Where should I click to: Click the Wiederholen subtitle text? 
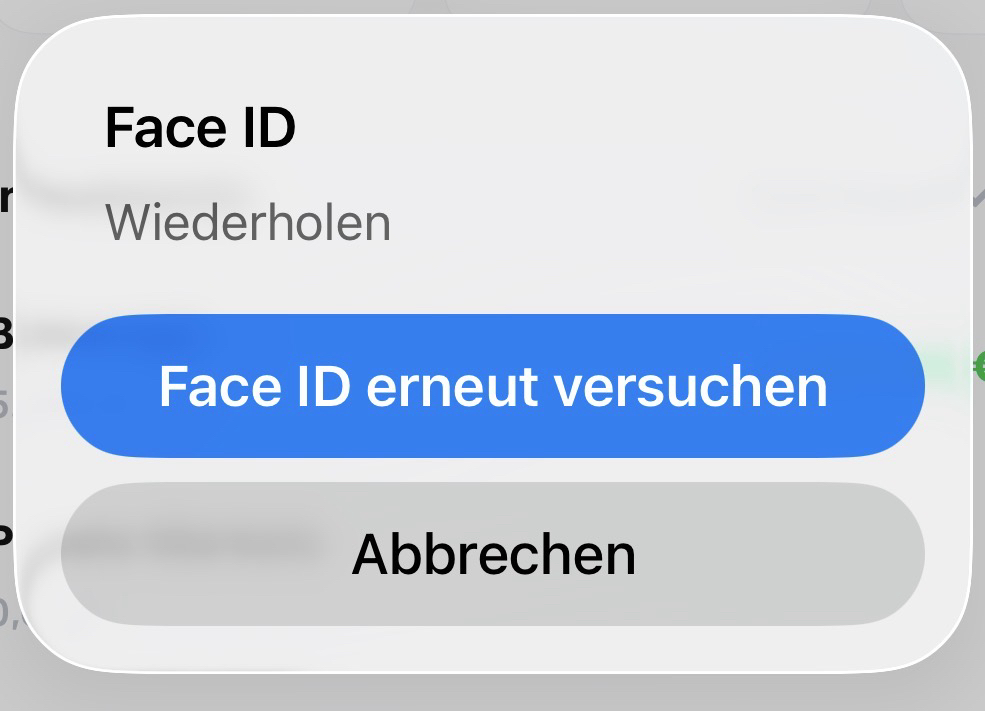tap(248, 222)
